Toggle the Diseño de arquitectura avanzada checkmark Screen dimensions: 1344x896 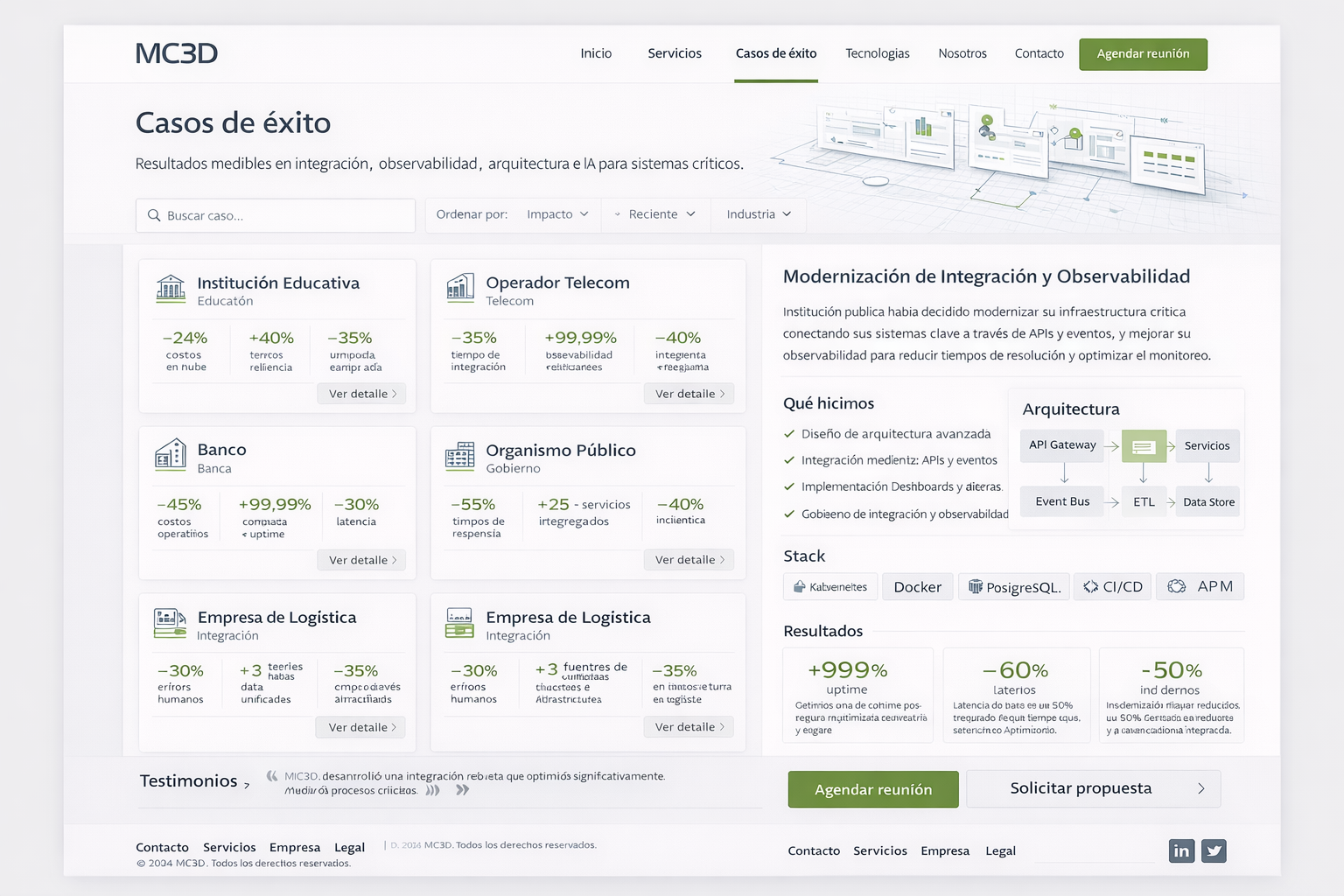coord(789,434)
